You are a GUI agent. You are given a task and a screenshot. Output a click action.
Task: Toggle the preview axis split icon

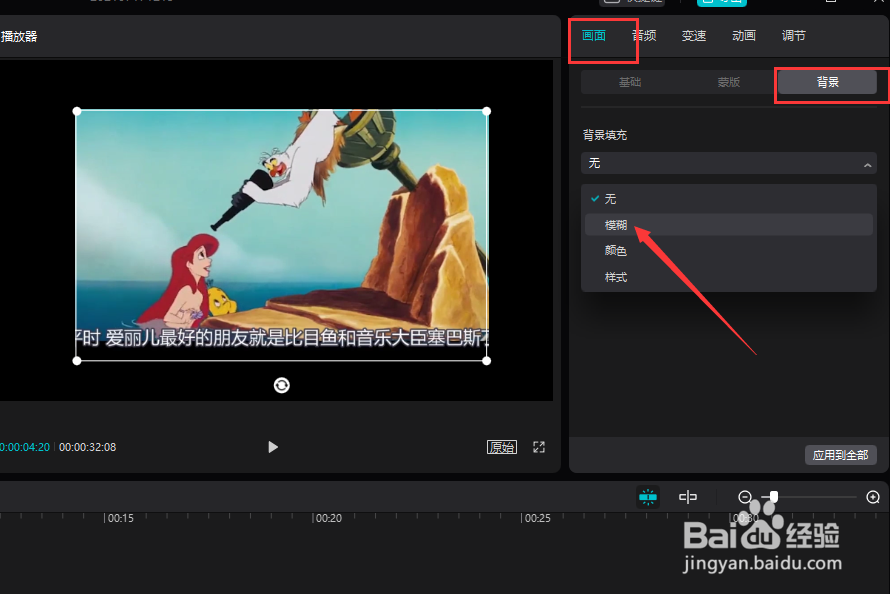tap(688, 498)
